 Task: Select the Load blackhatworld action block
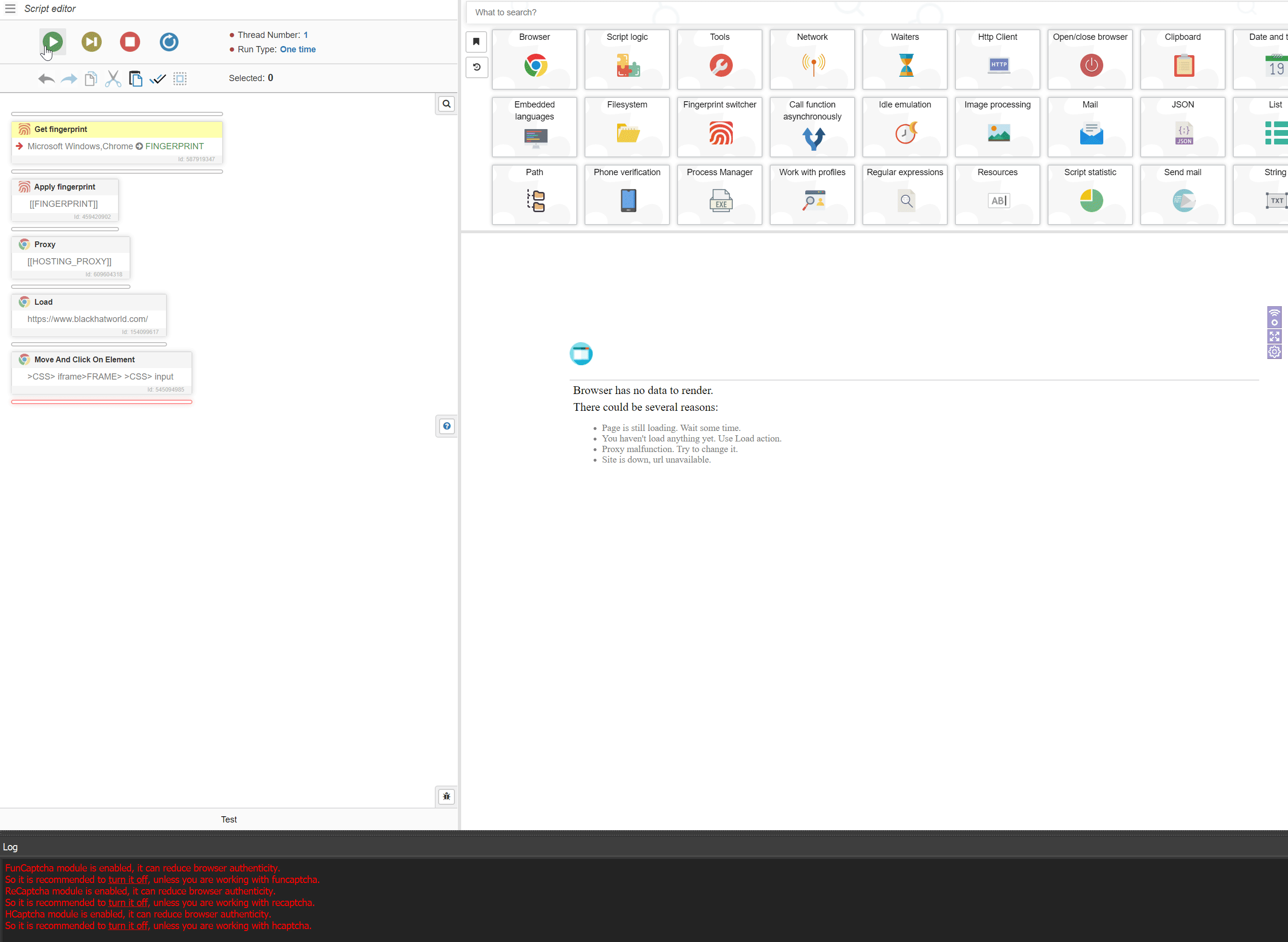[89, 315]
